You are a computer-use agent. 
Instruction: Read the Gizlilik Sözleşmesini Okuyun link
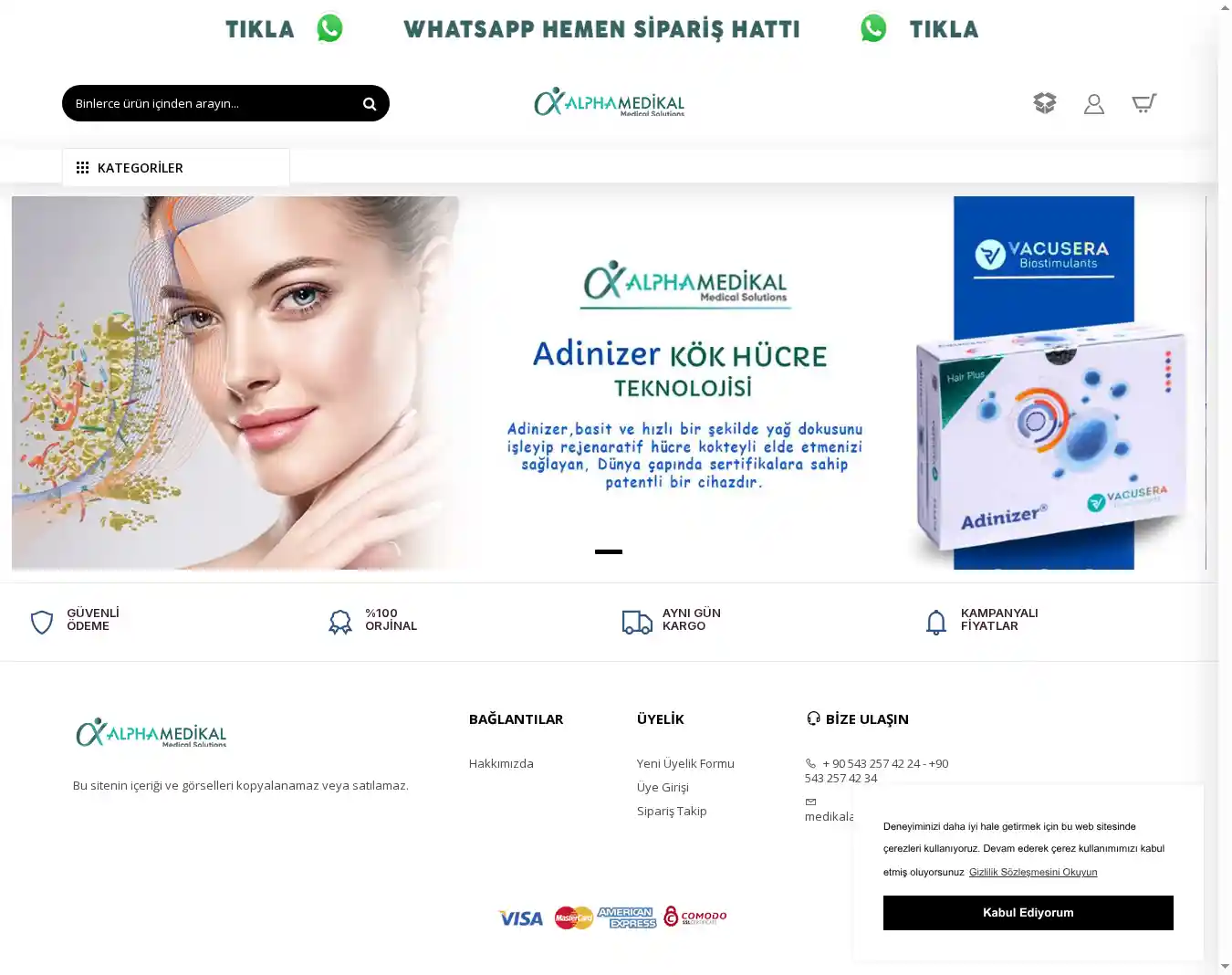tap(1033, 872)
